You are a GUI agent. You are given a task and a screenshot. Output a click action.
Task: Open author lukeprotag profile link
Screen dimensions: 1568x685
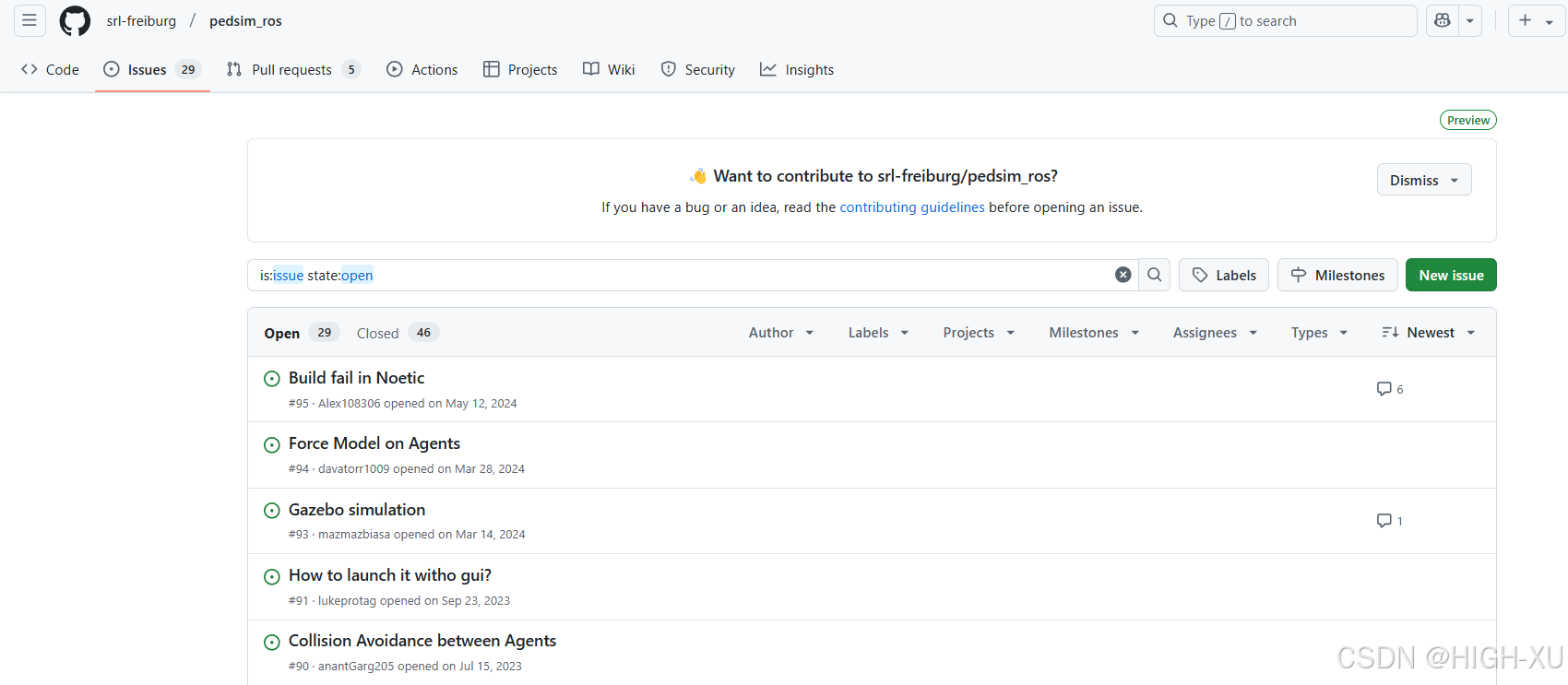point(347,601)
